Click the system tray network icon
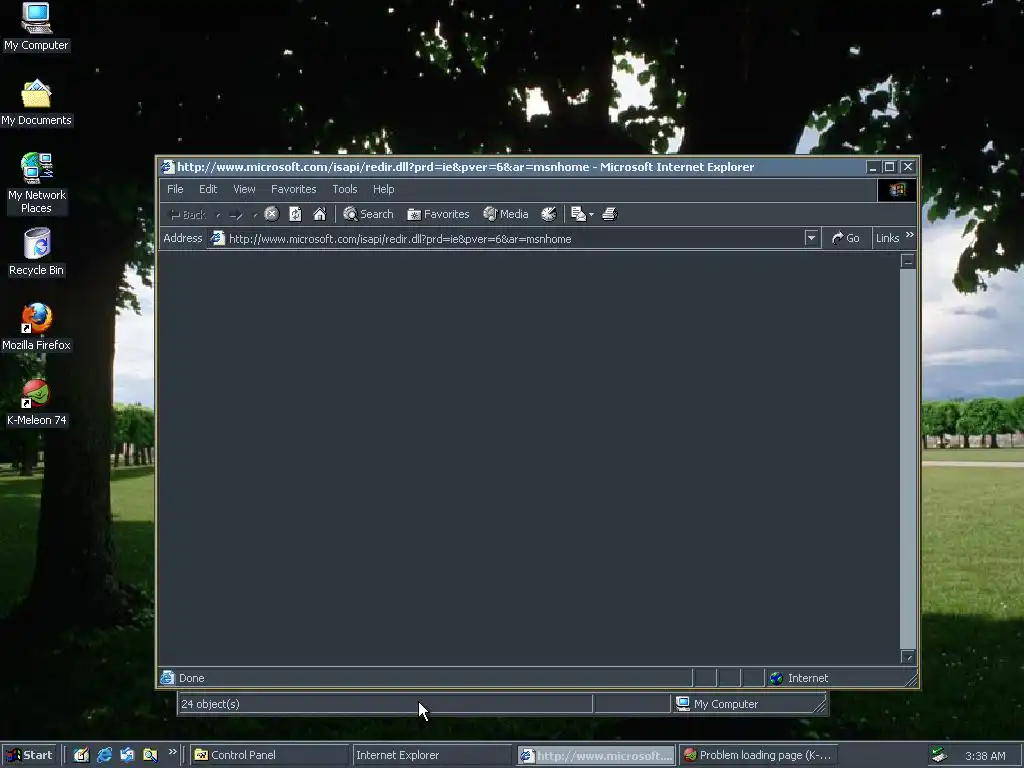The width and height of the screenshot is (1024, 768). tap(938, 755)
